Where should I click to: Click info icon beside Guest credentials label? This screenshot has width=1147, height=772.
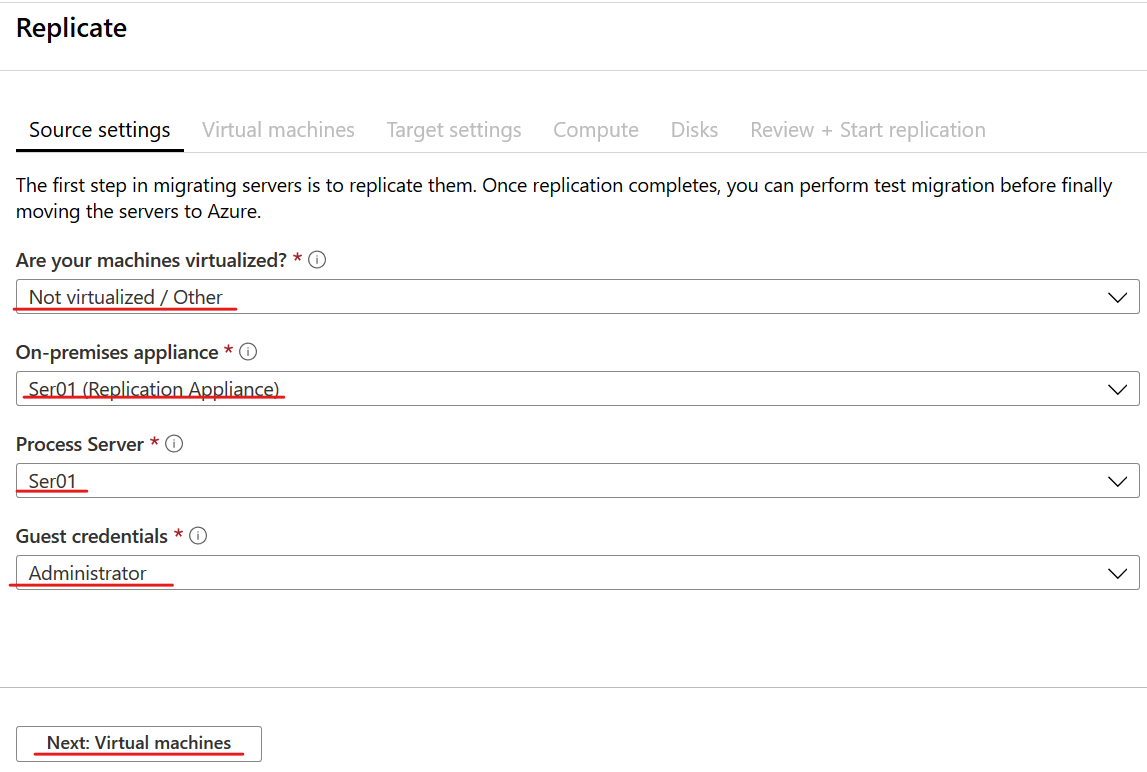(x=198, y=536)
